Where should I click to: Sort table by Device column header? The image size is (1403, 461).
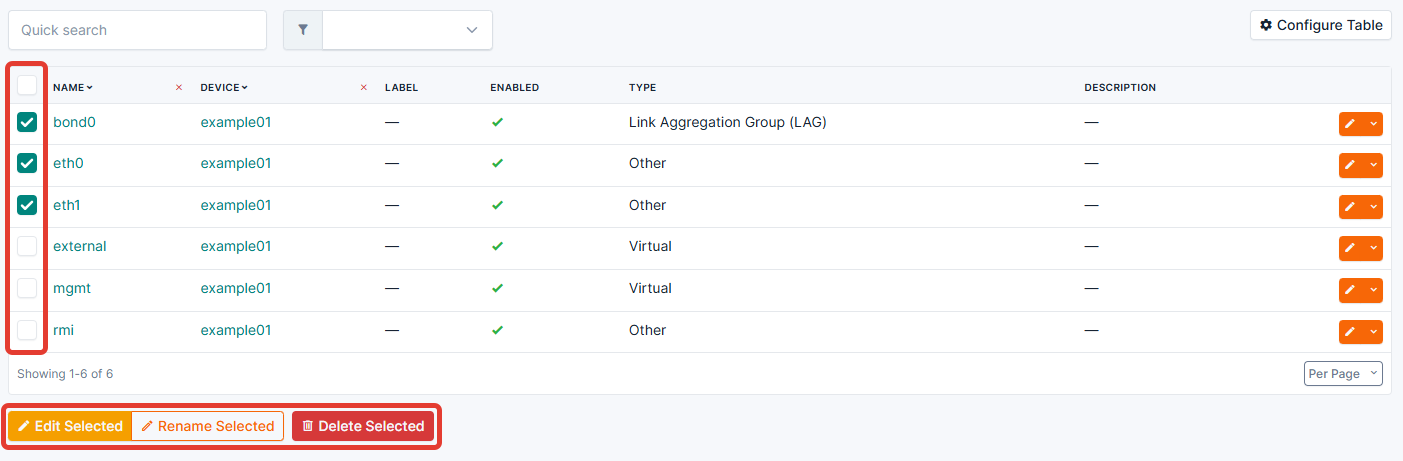(x=224, y=88)
